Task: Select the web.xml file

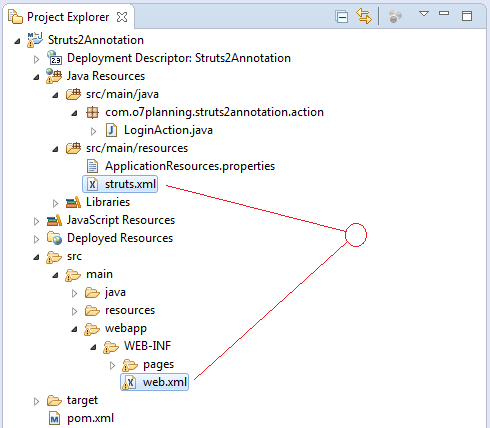Action: point(155,382)
